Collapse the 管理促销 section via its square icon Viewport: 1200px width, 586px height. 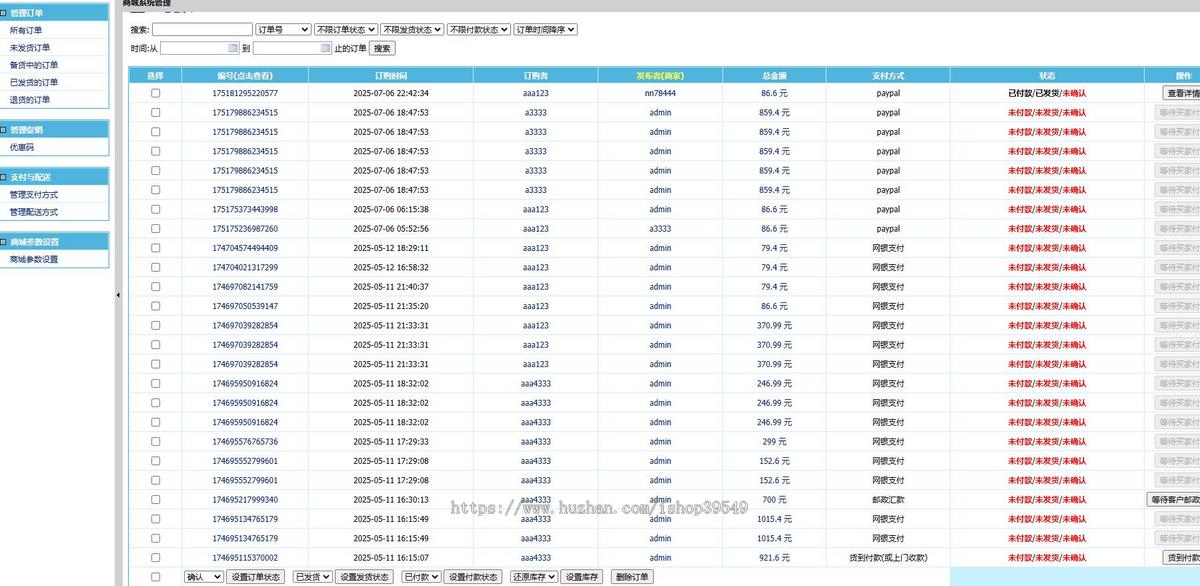pos(4,129)
